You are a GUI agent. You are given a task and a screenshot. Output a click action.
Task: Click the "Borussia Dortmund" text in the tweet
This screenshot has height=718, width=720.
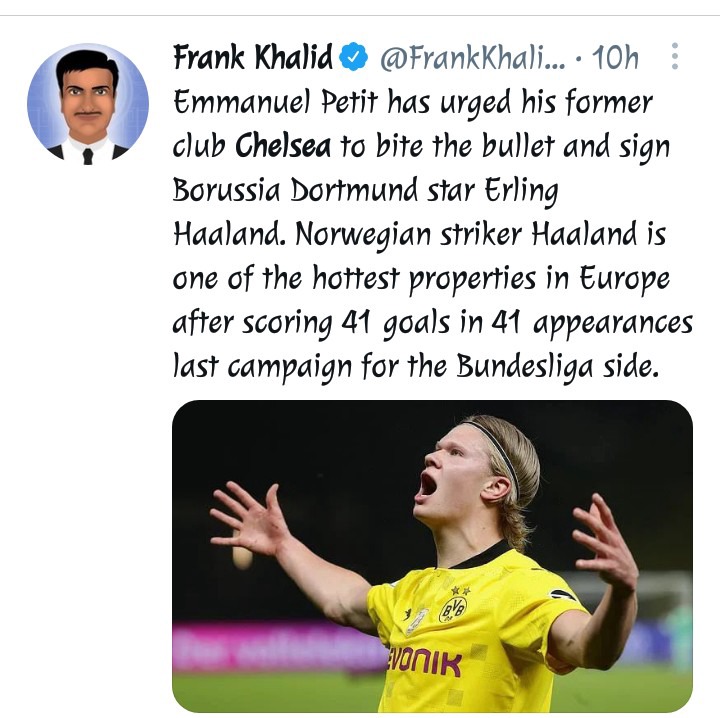pyautogui.click(x=307, y=190)
